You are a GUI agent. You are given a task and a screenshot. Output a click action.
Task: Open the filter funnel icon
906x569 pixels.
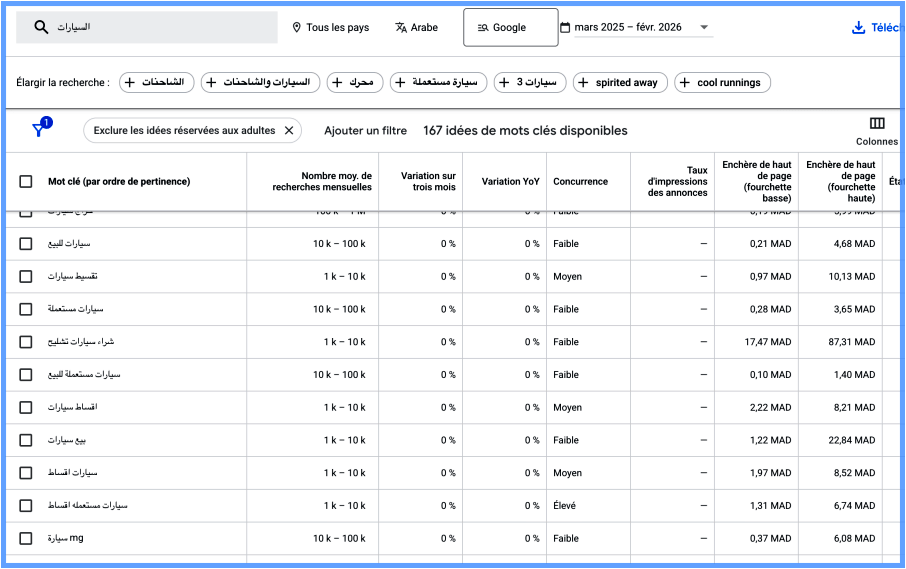(39, 130)
